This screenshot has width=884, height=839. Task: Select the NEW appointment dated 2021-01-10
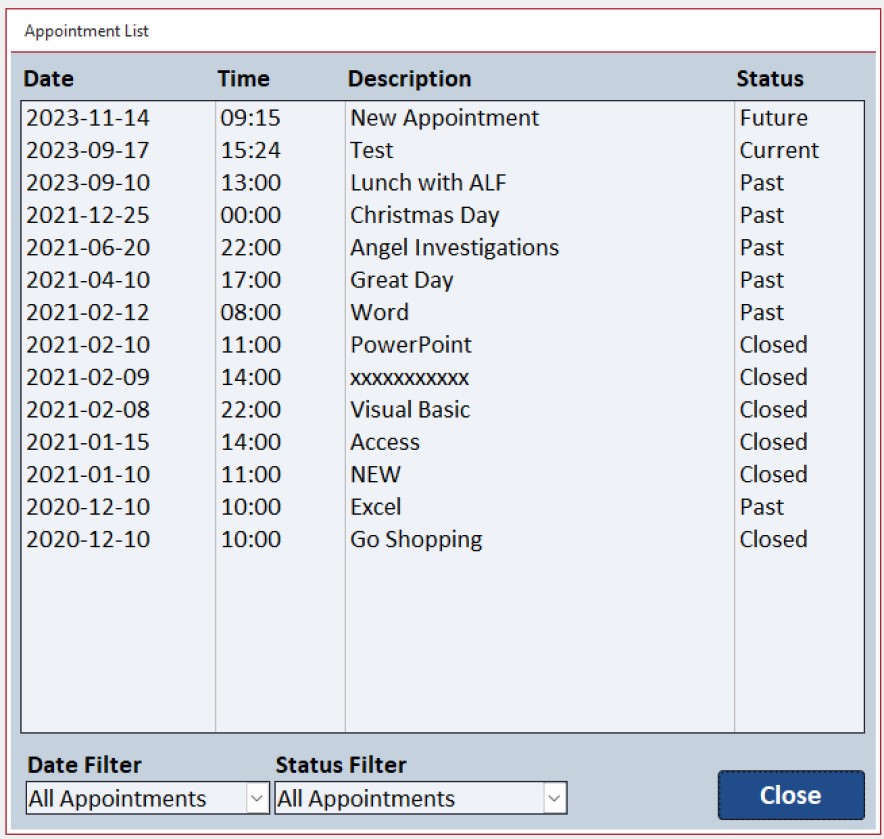click(x=375, y=474)
